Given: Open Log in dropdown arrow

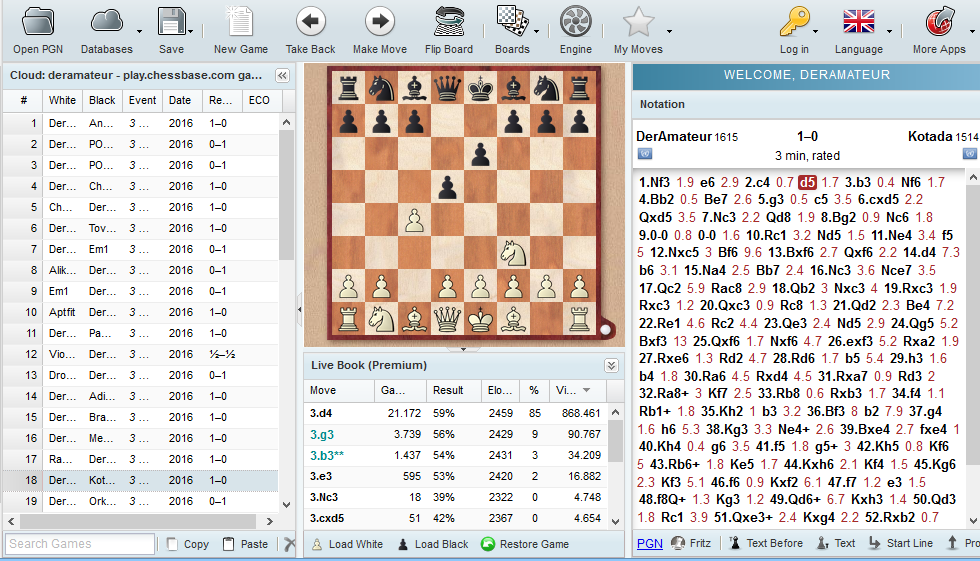Looking at the screenshot, I should pos(816,31).
